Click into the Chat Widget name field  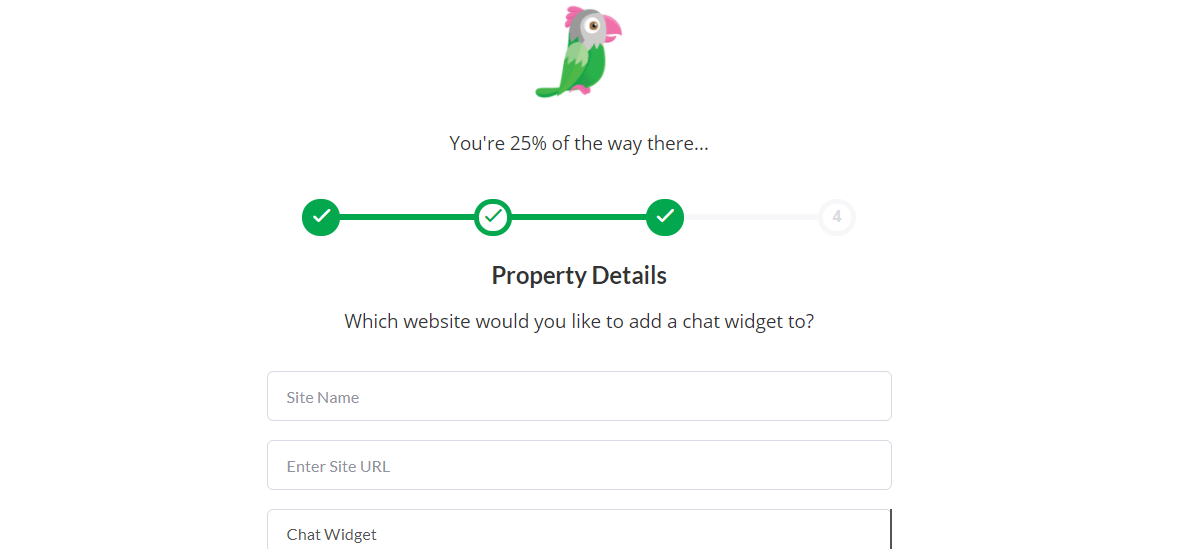click(x=579, y=534)
